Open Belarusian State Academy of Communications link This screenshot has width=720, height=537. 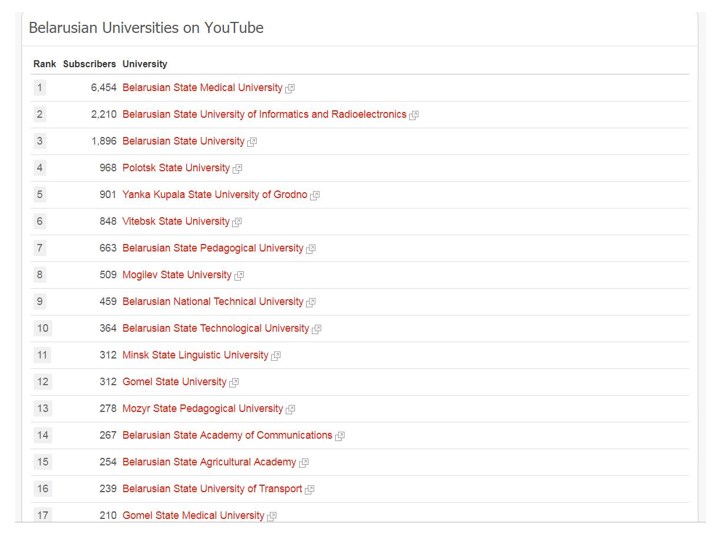coord(227,435)
